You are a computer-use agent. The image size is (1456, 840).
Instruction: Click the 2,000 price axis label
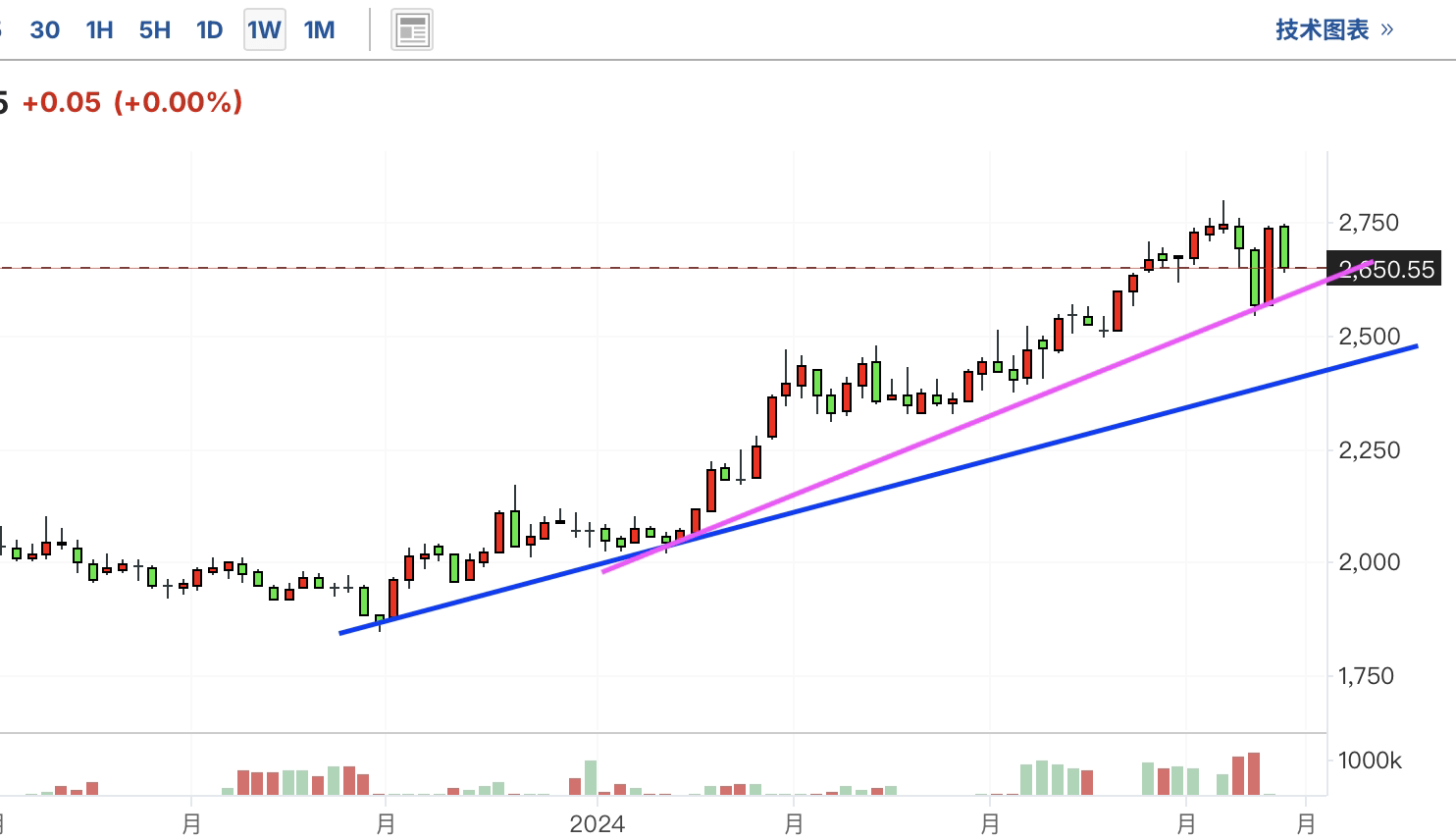(1369, 562)
